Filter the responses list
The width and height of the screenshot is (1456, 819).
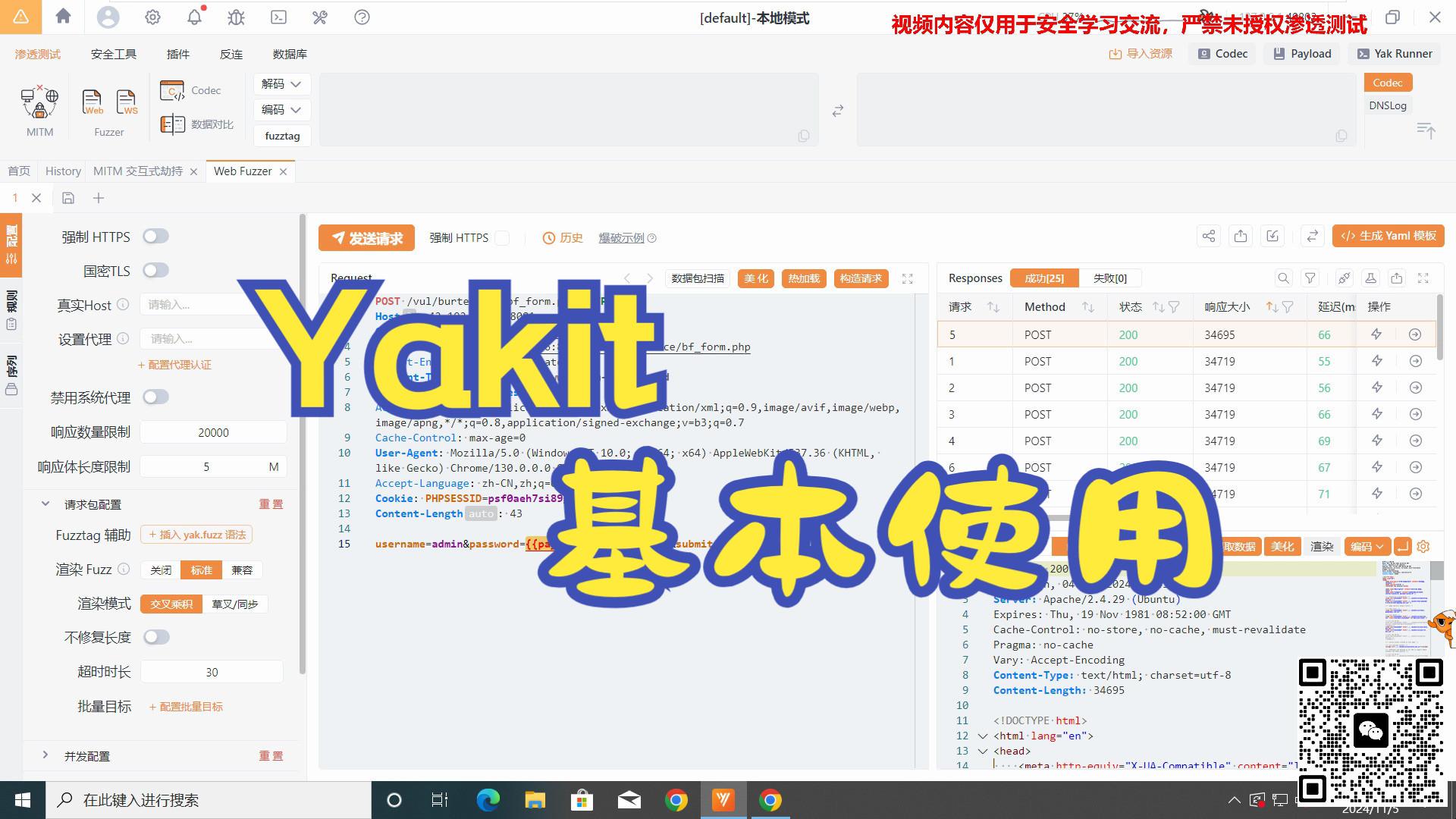point(1310,278)
